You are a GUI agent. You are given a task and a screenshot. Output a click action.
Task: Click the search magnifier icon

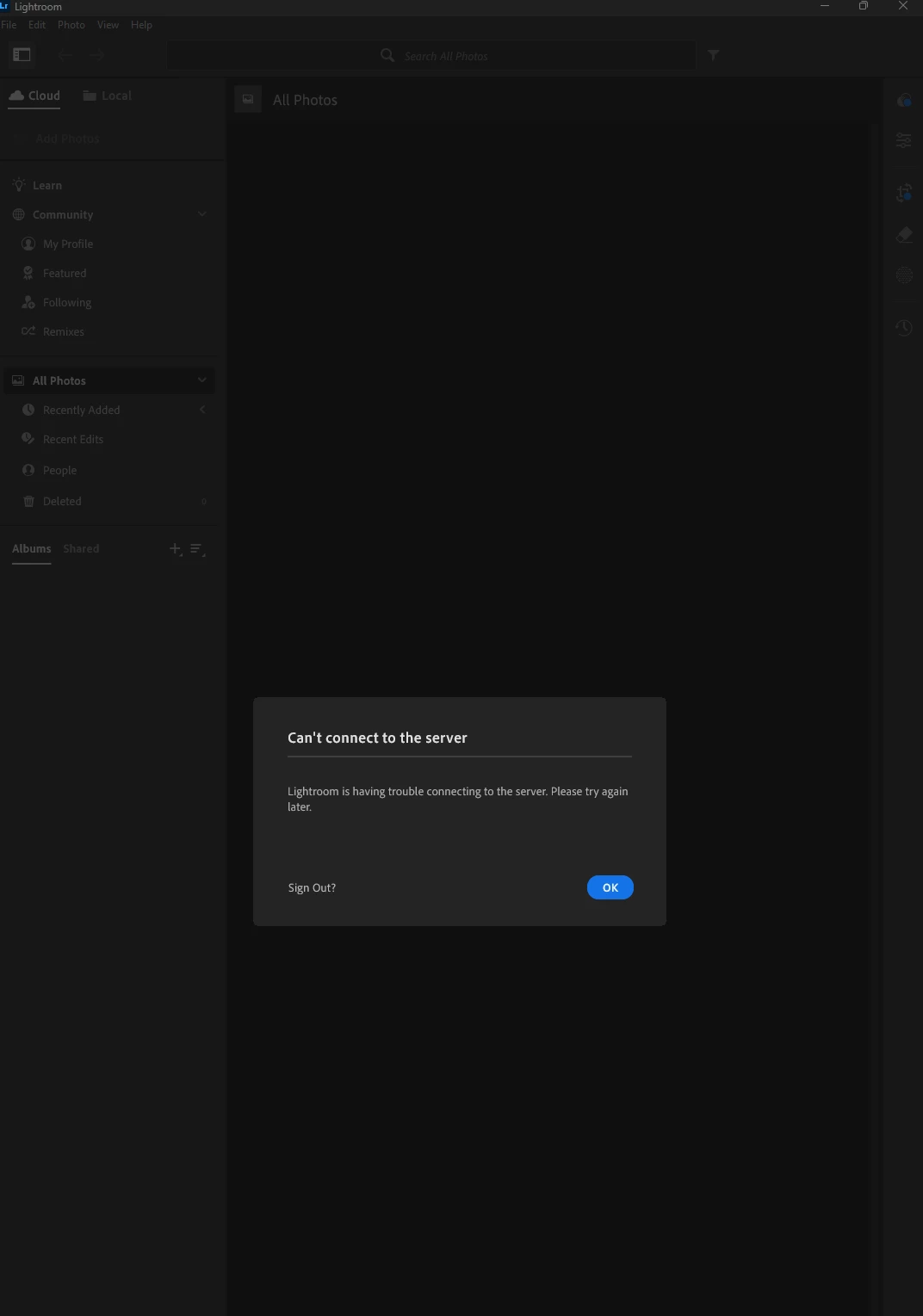(x=387, y=55)
